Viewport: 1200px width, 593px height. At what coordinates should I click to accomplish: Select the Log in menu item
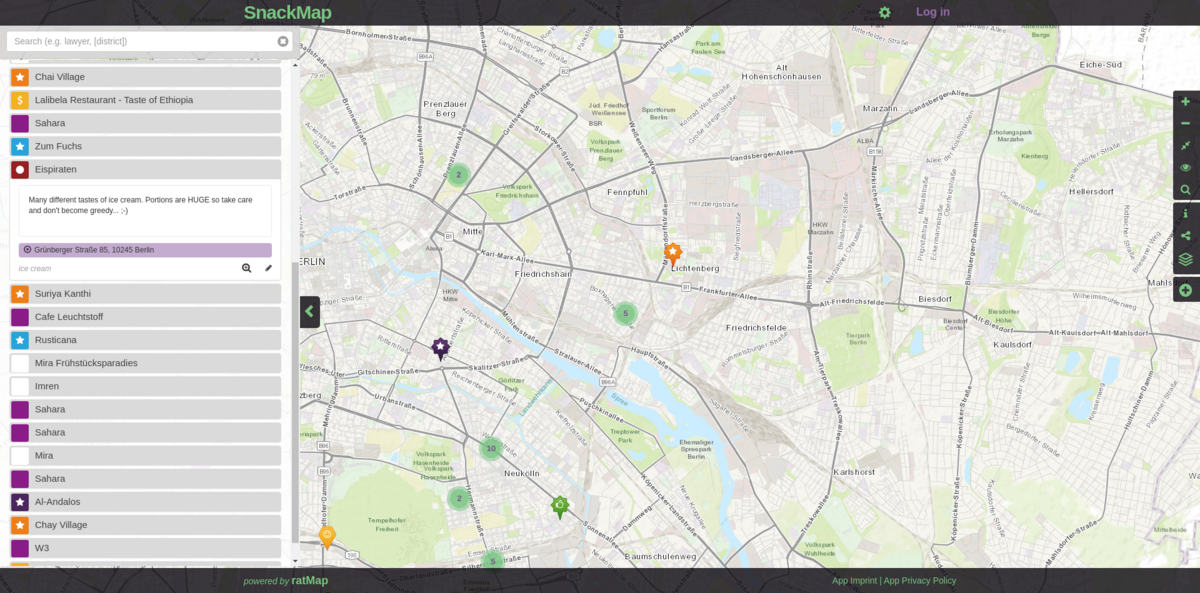pos(932,12)
